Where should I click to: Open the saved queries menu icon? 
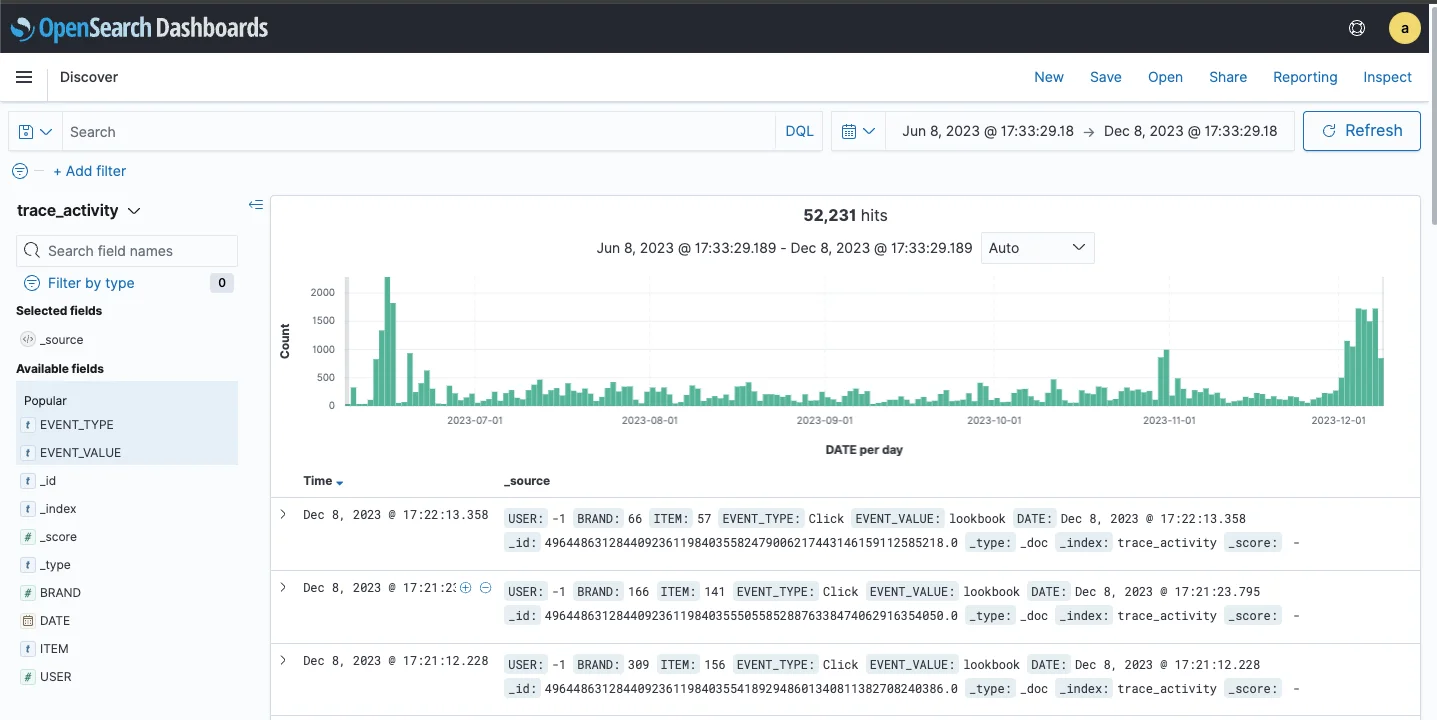[35, 132]
